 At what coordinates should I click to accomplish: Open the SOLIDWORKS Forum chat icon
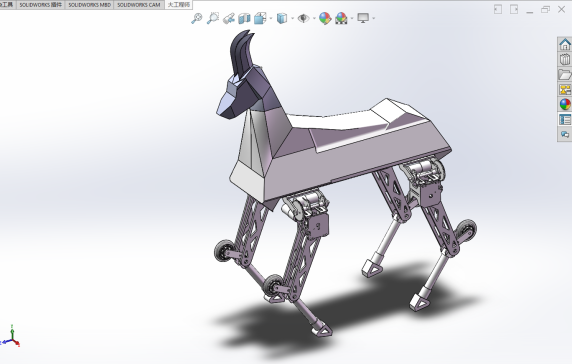pyautogui.click(x=565, y=134)
